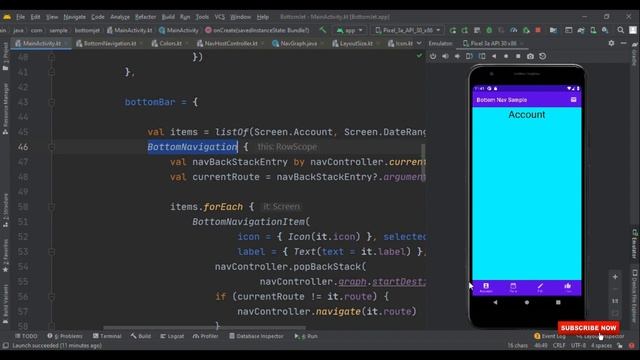Switch to LayoutSize.kt tab

[x=356, y=43]
